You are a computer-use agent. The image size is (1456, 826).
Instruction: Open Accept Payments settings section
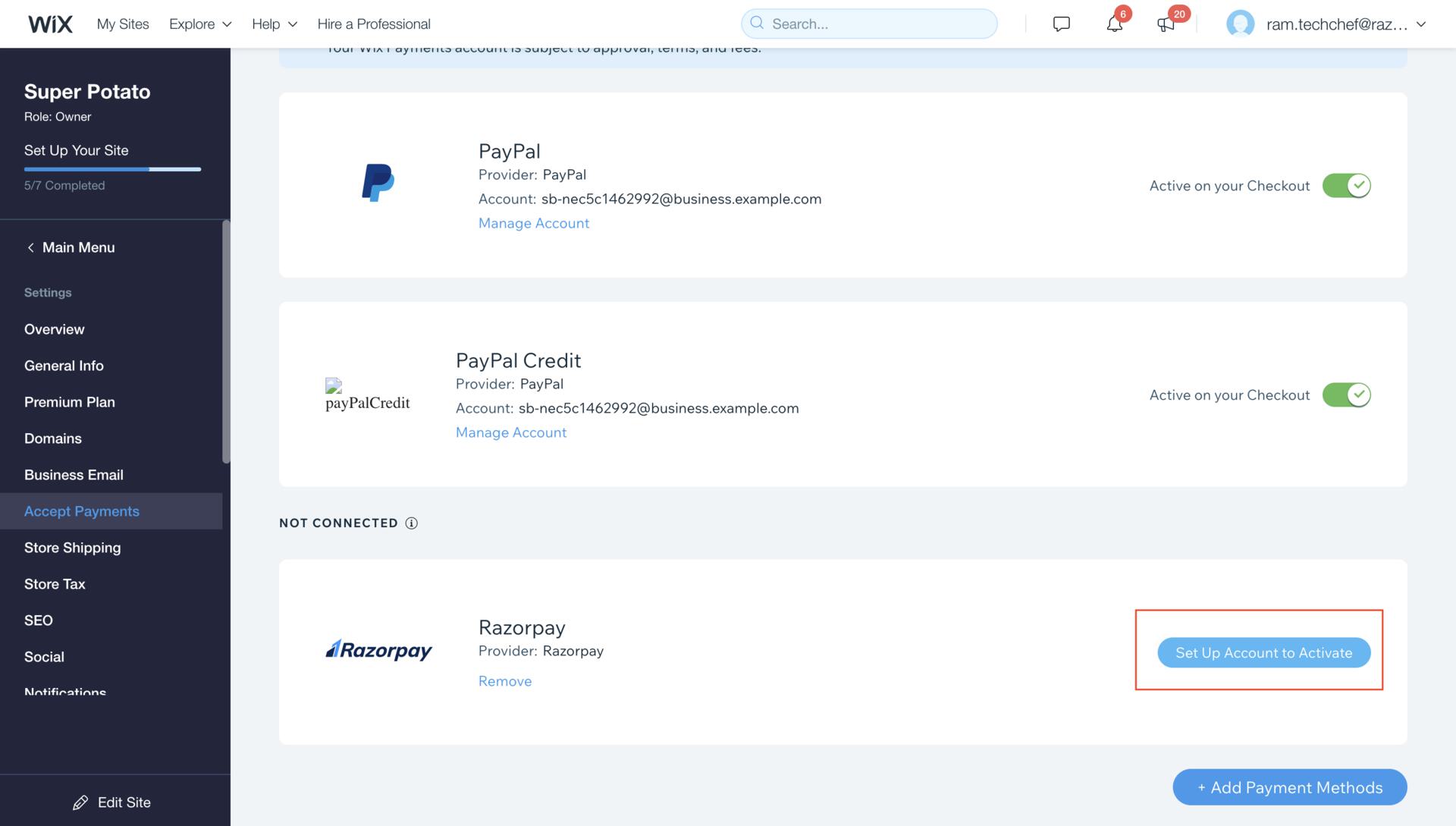coord(81,511)
